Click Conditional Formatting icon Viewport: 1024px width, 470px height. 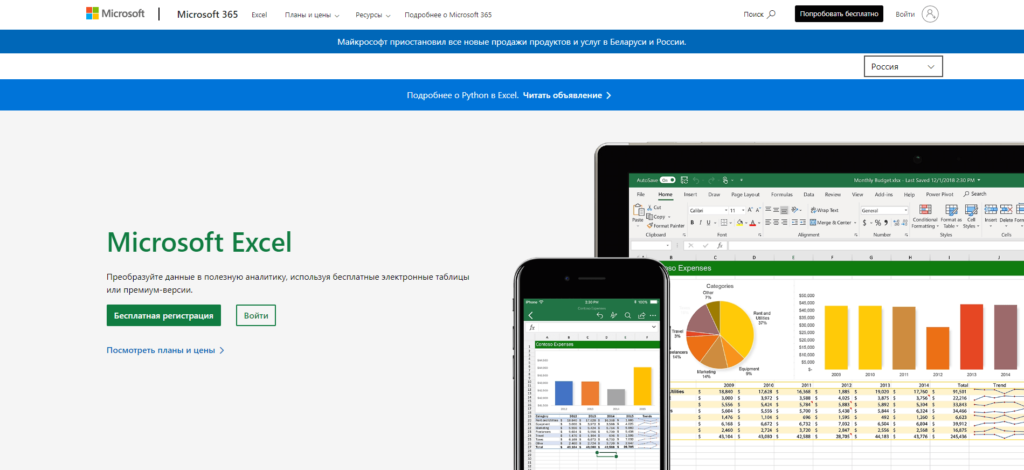pos(925,210)
